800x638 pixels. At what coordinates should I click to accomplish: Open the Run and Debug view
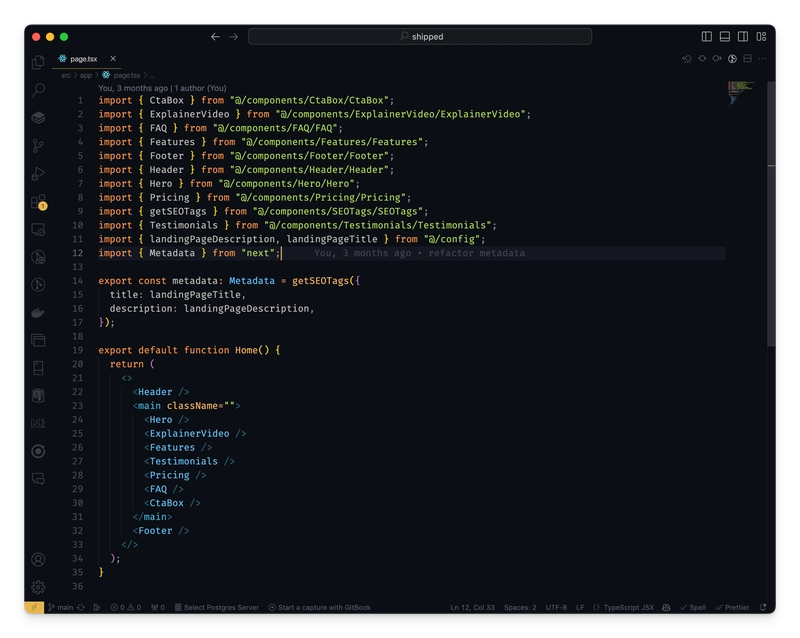click(38, 174)
